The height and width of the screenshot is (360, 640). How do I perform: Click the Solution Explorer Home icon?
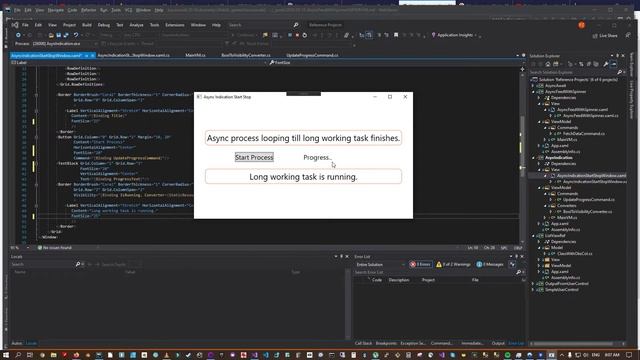click(x=548, y=64)
